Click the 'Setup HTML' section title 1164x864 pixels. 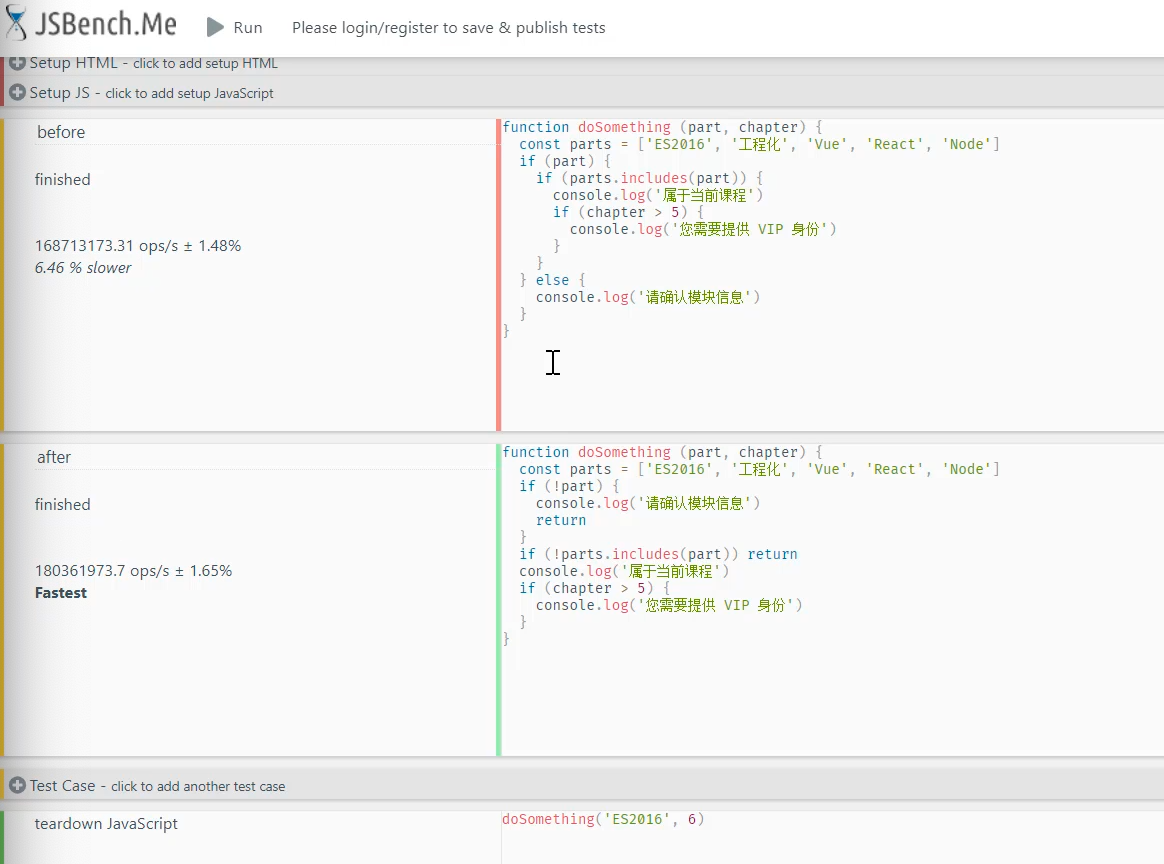(x=73, y=63)
